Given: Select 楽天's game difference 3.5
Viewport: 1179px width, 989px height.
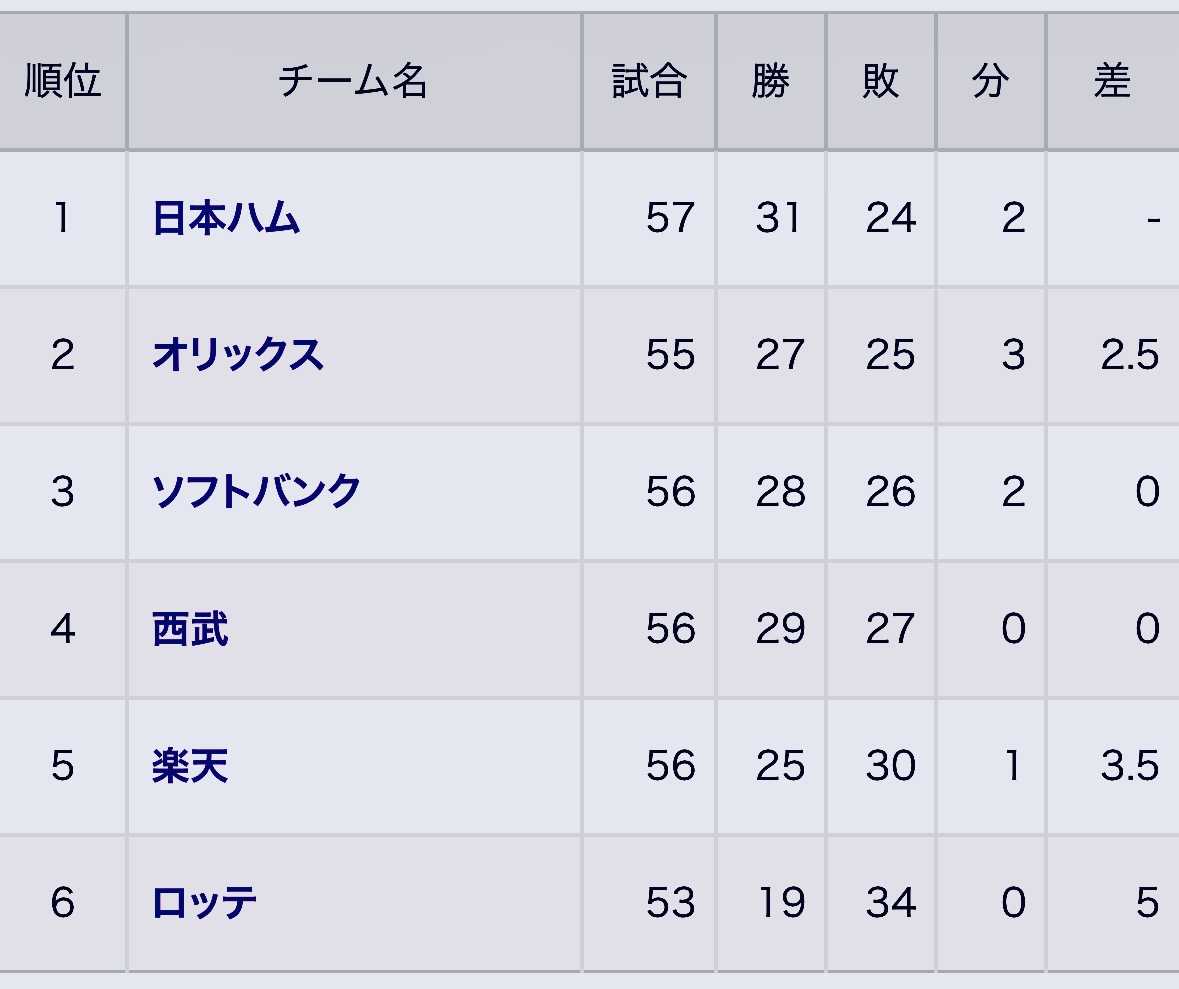Looking at the screenshot, I should (1130, 766).
